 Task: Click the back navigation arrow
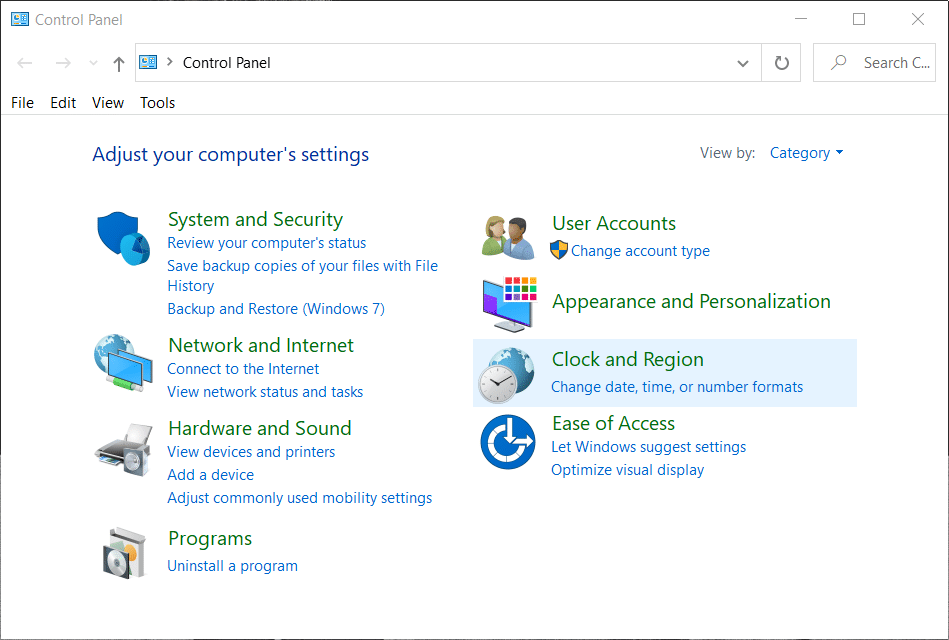24,62
